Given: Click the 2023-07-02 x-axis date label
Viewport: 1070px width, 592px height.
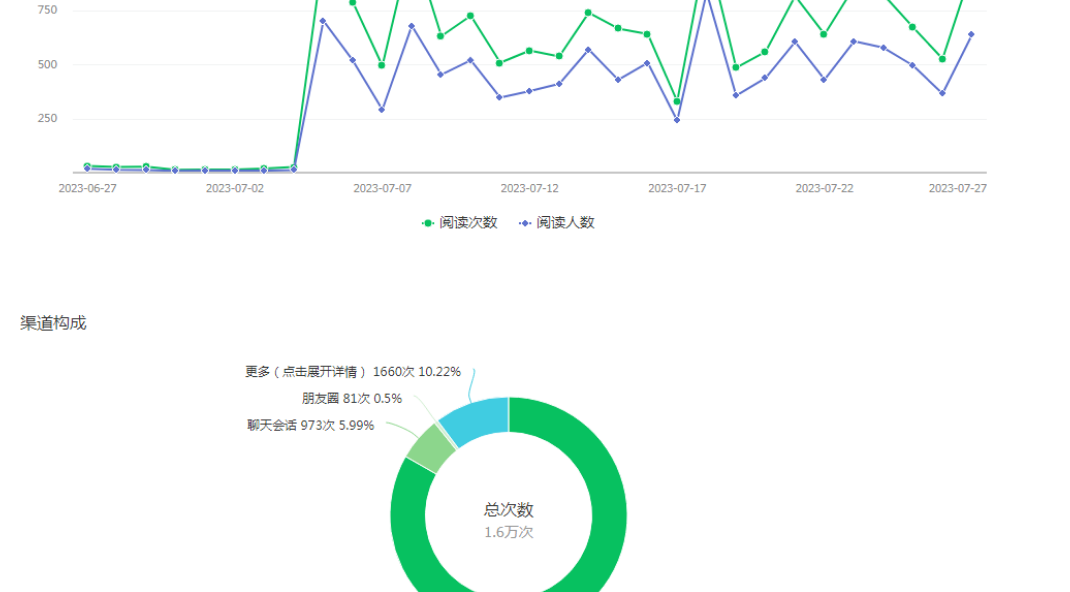Looking at the screenshot, I should point(235,188).
